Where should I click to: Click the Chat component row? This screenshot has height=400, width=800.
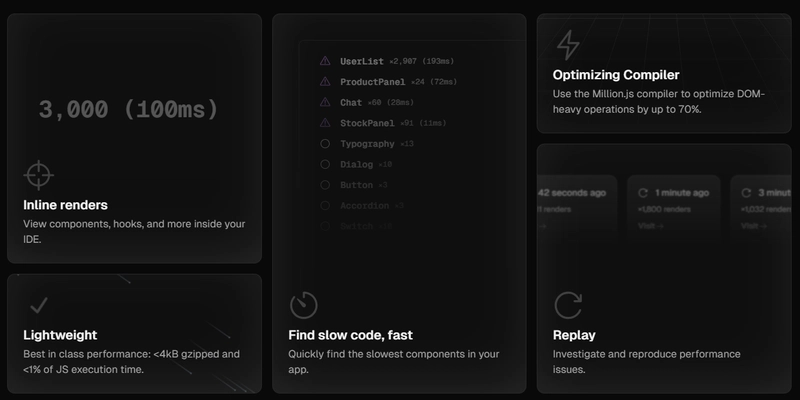[x=366, y=103]
